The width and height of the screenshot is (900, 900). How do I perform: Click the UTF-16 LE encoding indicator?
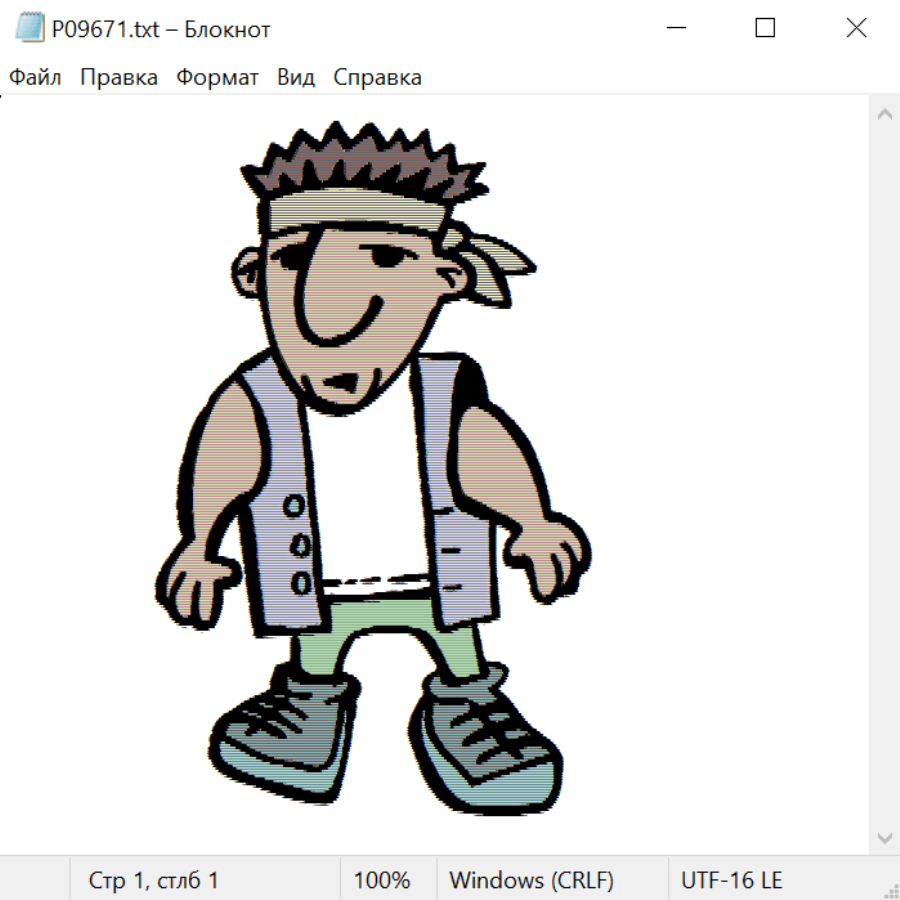(731, 881)
